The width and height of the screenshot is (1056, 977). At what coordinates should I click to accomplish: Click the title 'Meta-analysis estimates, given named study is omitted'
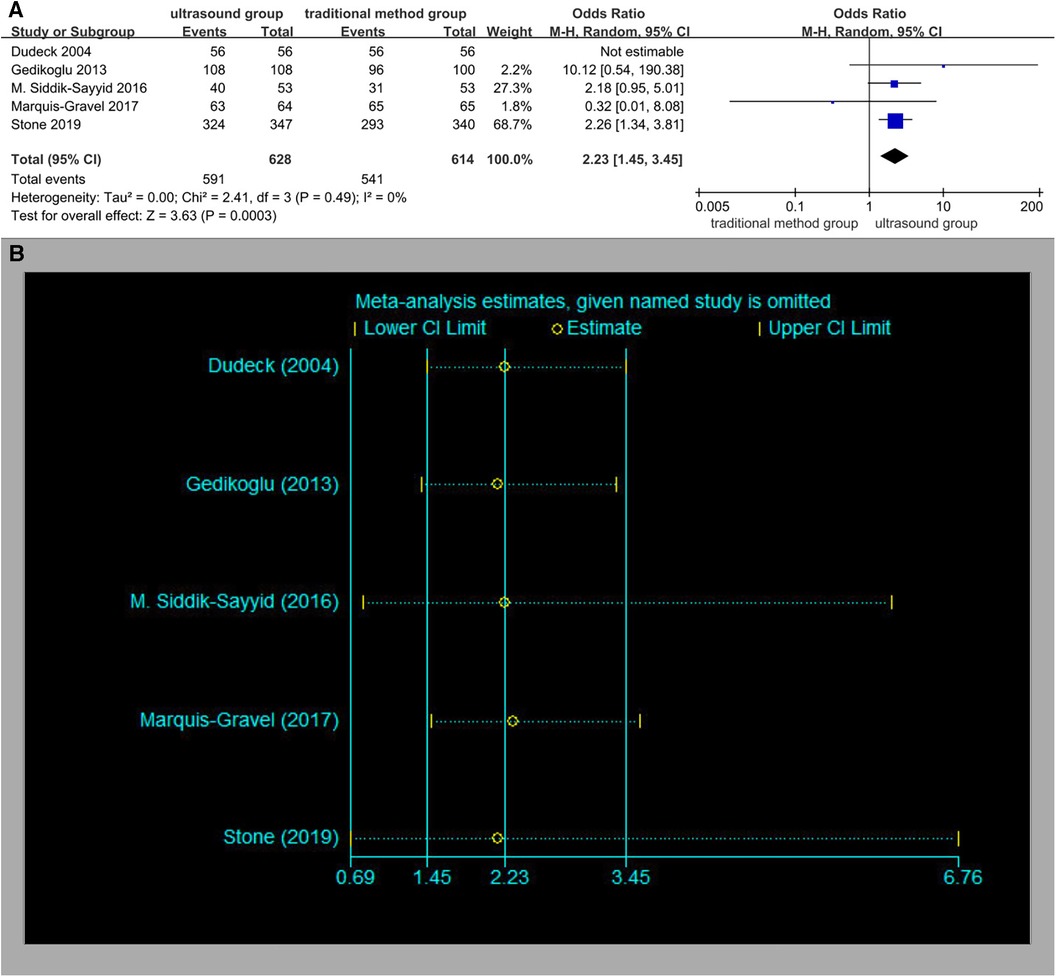point(593,301)
